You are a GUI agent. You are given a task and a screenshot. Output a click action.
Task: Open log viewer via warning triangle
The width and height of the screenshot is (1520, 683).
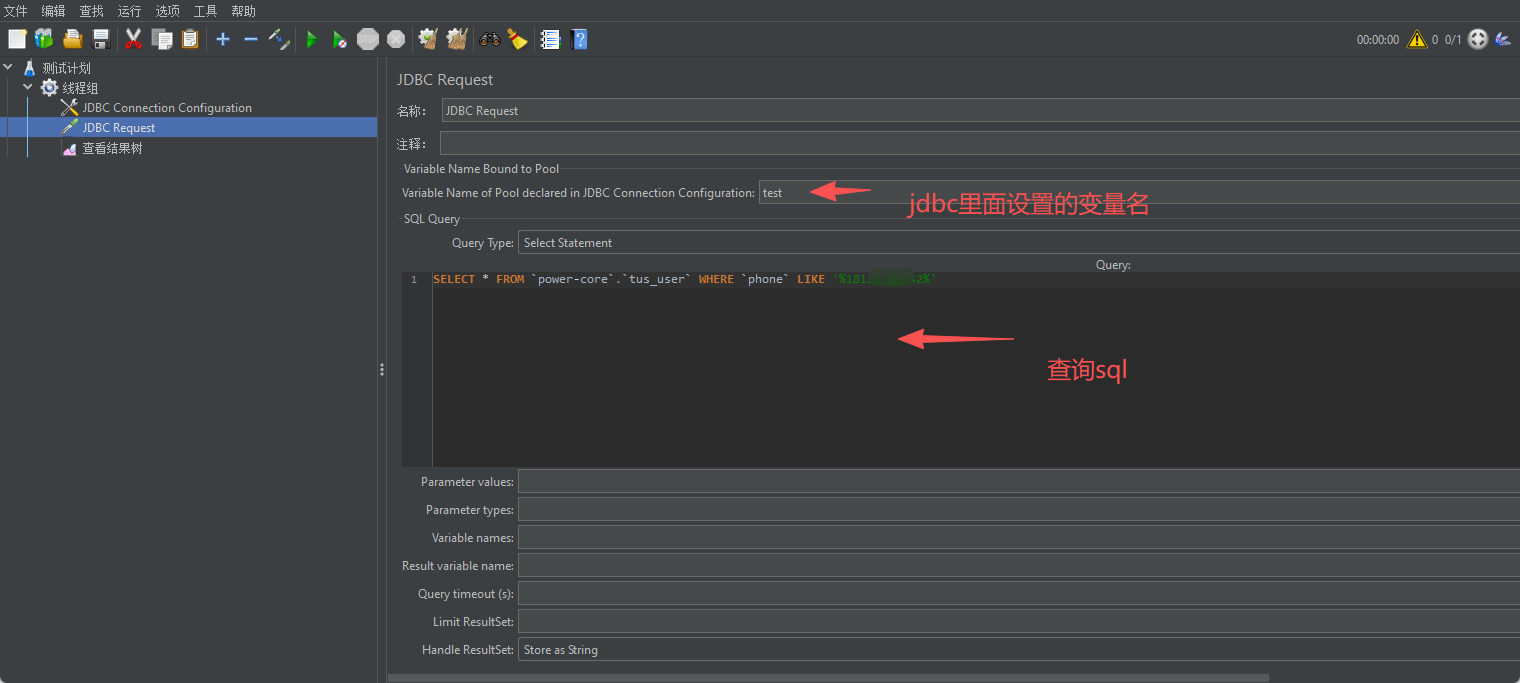pos(1416,40)
